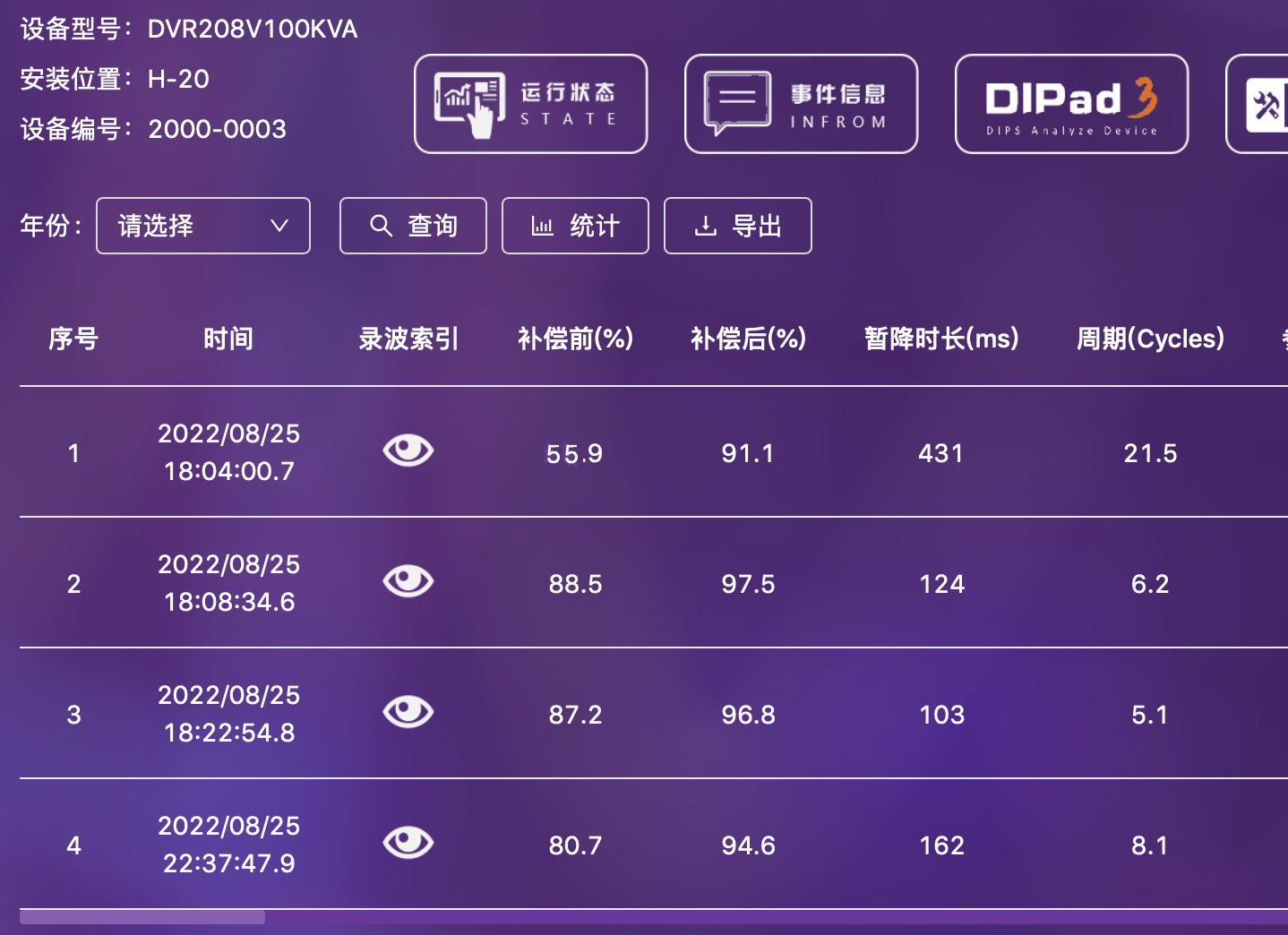Open the partially visible tools icon button
This screenshot has height=935, width=1288.
point(1258,104)
